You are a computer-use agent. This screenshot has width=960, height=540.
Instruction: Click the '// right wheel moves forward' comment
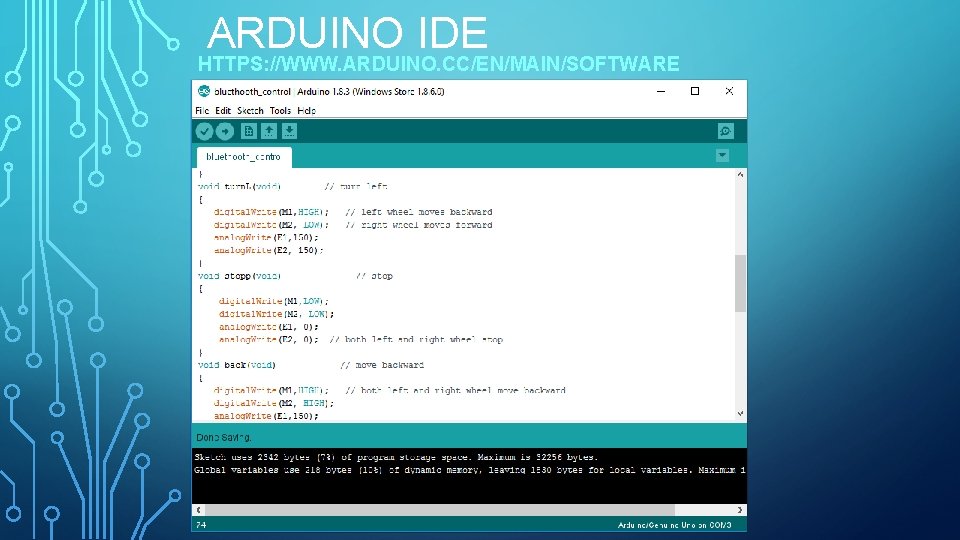pos(419,225)
